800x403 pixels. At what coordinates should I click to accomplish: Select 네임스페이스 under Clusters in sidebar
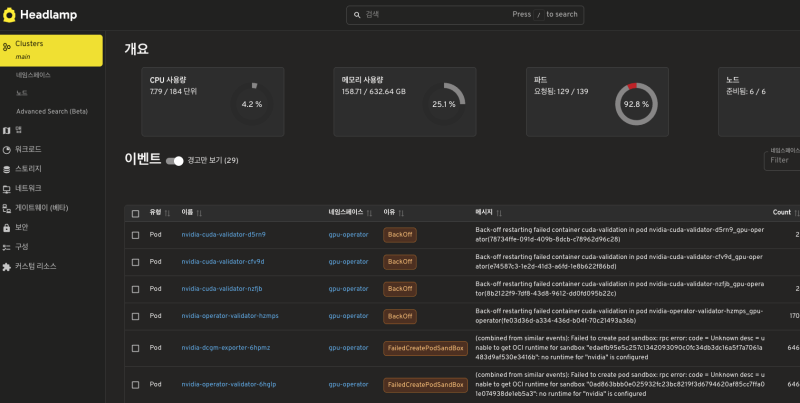tap(33, 75)
